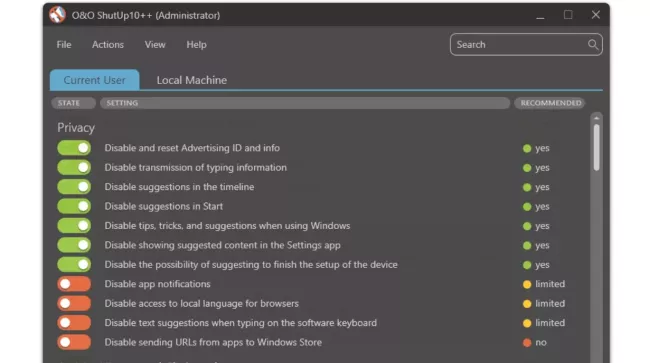The height and width of the screenshot is (363, 650).
Task: Click the Privacy section heading
Action: (x=76, y=128)
